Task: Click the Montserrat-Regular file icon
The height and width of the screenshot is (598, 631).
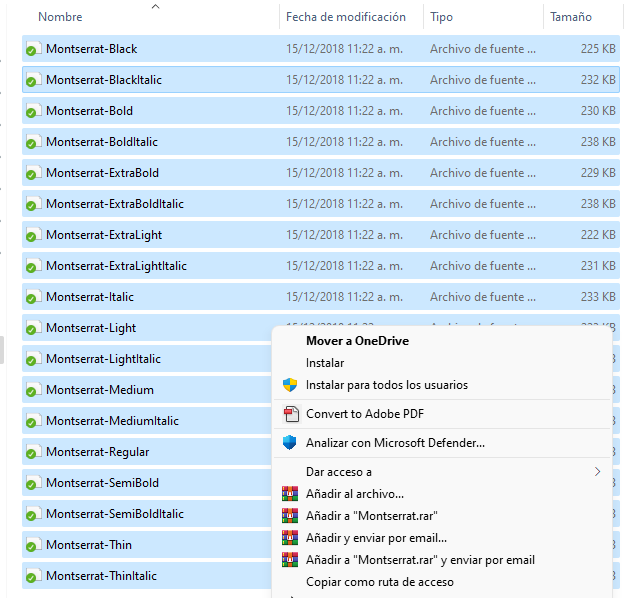Action: (x=33, y=452)
